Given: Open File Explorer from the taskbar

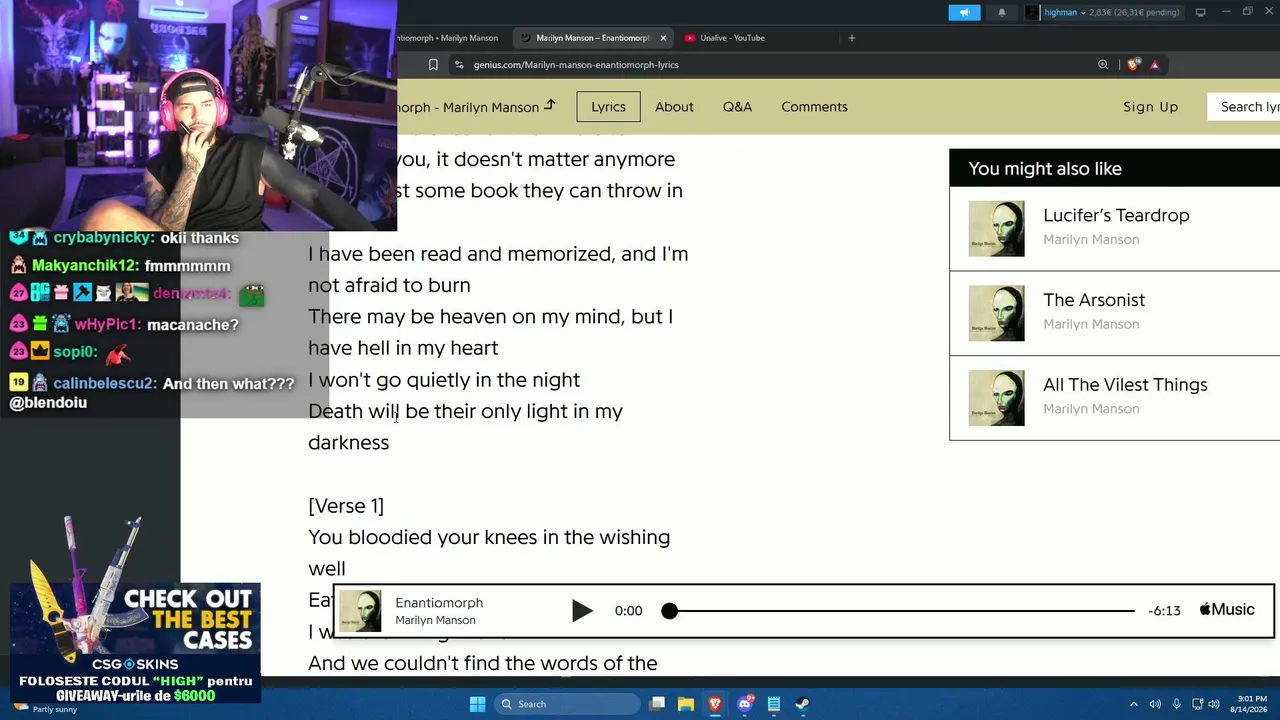Looking at the screenshot, I should point(686,704).
